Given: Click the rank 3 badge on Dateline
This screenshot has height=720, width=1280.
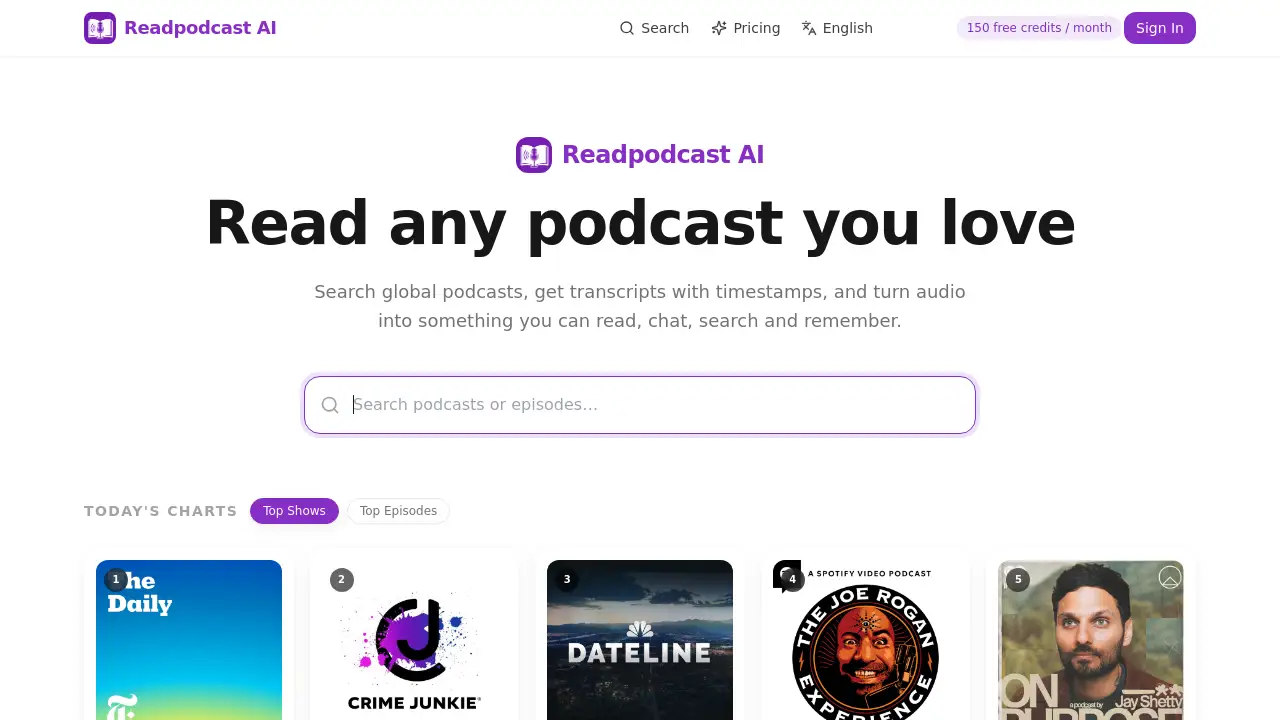Looking at the screenshot, I should point(567,580).
